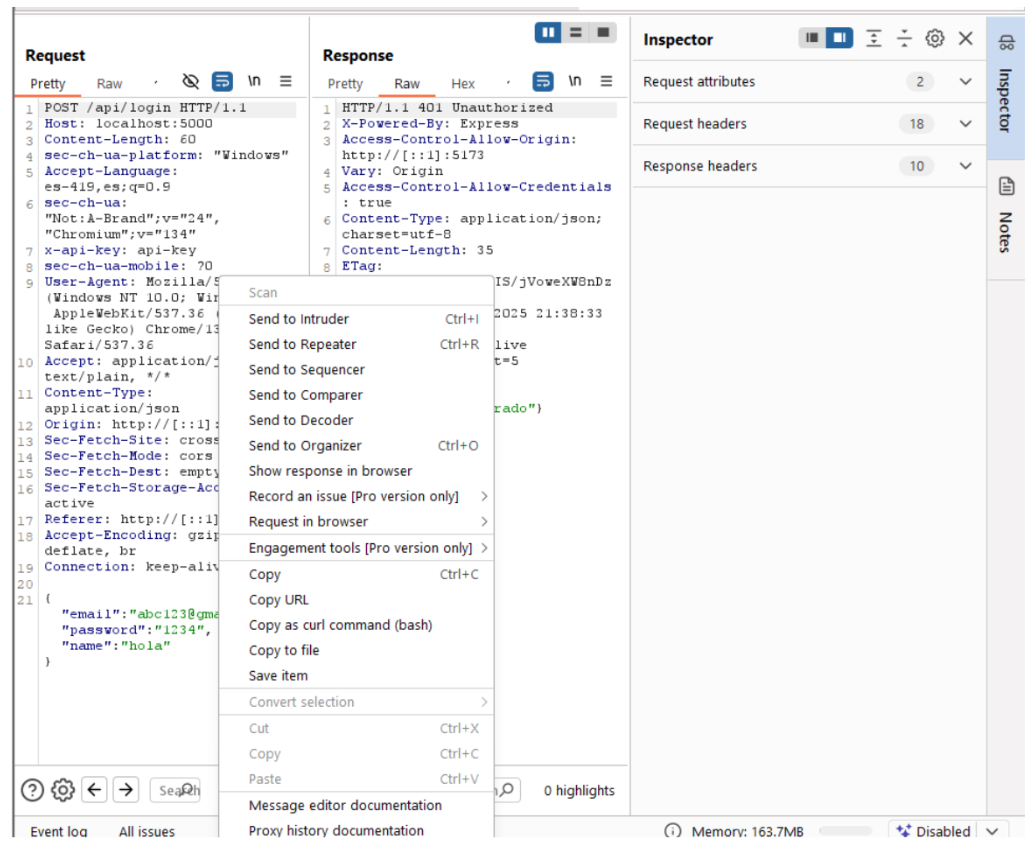Expand all Inspector sections icon
The height and width of the screenshot is (856, 1036).
click(873, 38)
